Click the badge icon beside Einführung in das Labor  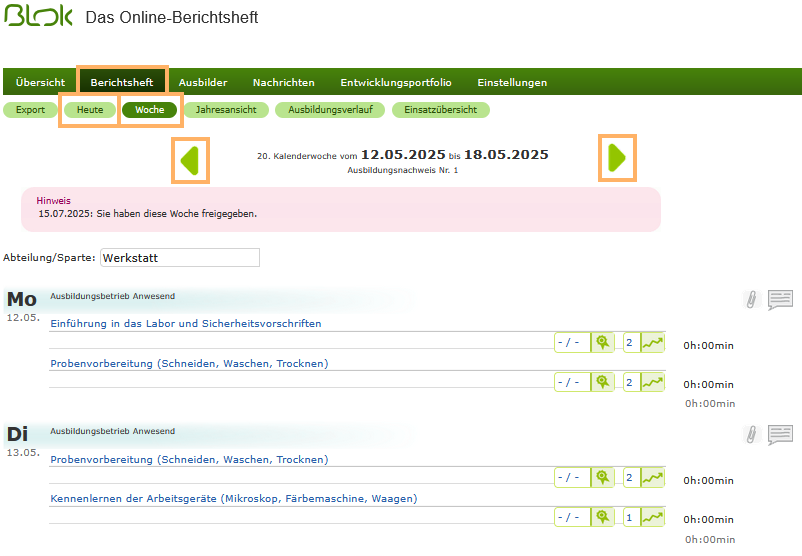coord(602,342)
